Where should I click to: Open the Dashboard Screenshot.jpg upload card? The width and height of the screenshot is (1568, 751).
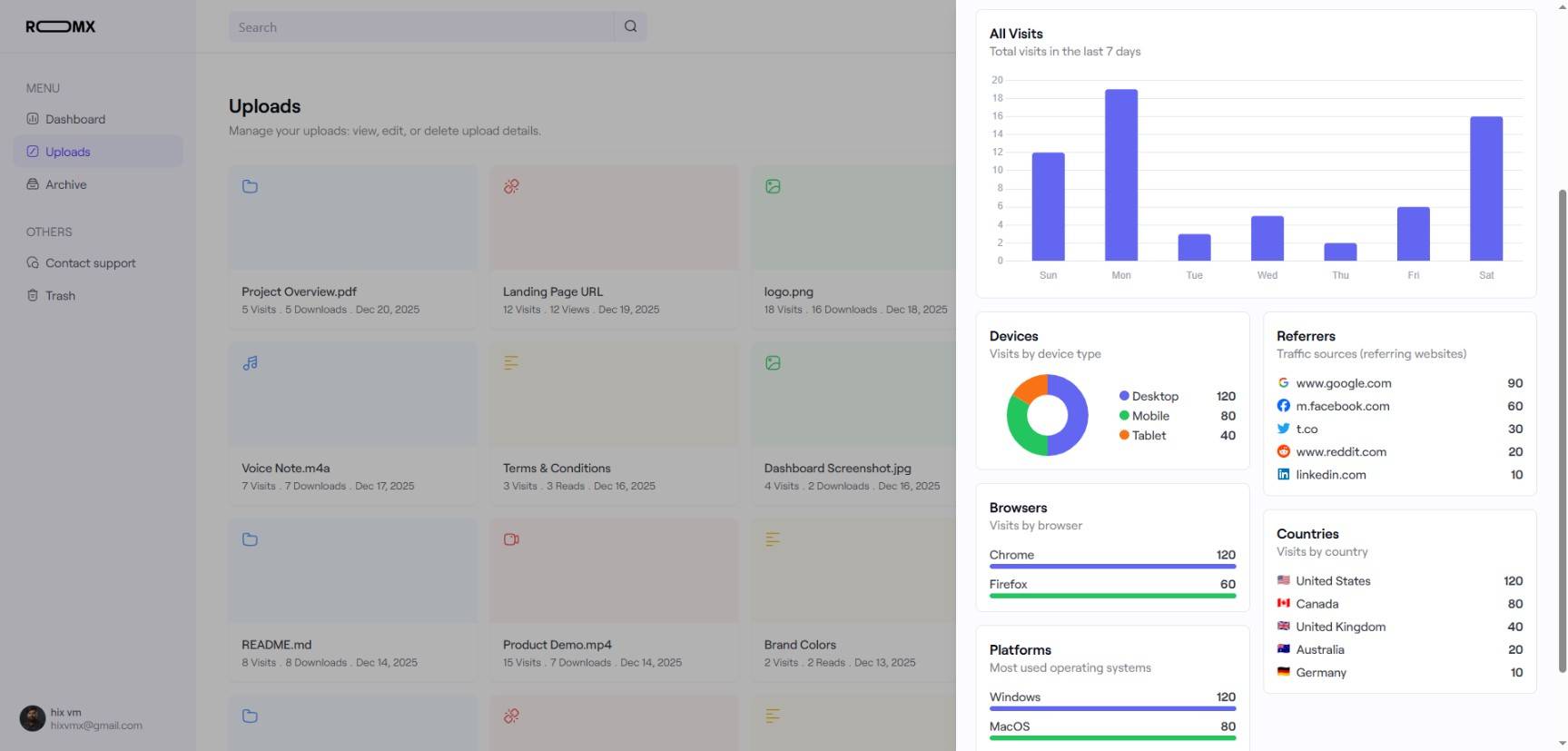click(852, 422)
